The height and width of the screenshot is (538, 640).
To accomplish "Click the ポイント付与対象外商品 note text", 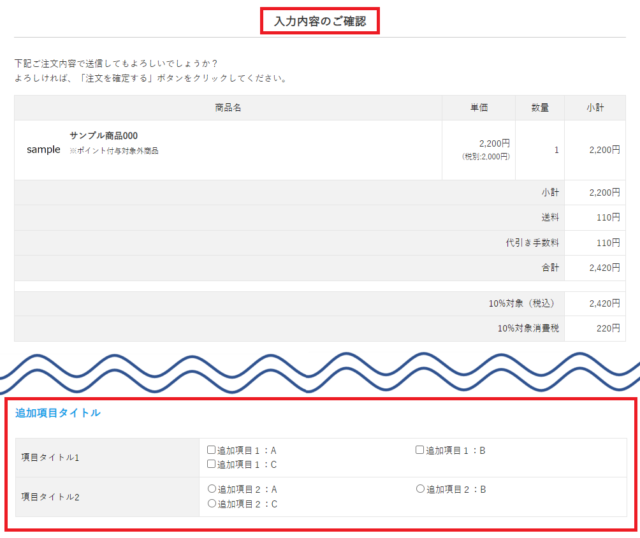I will click(114, 151).
